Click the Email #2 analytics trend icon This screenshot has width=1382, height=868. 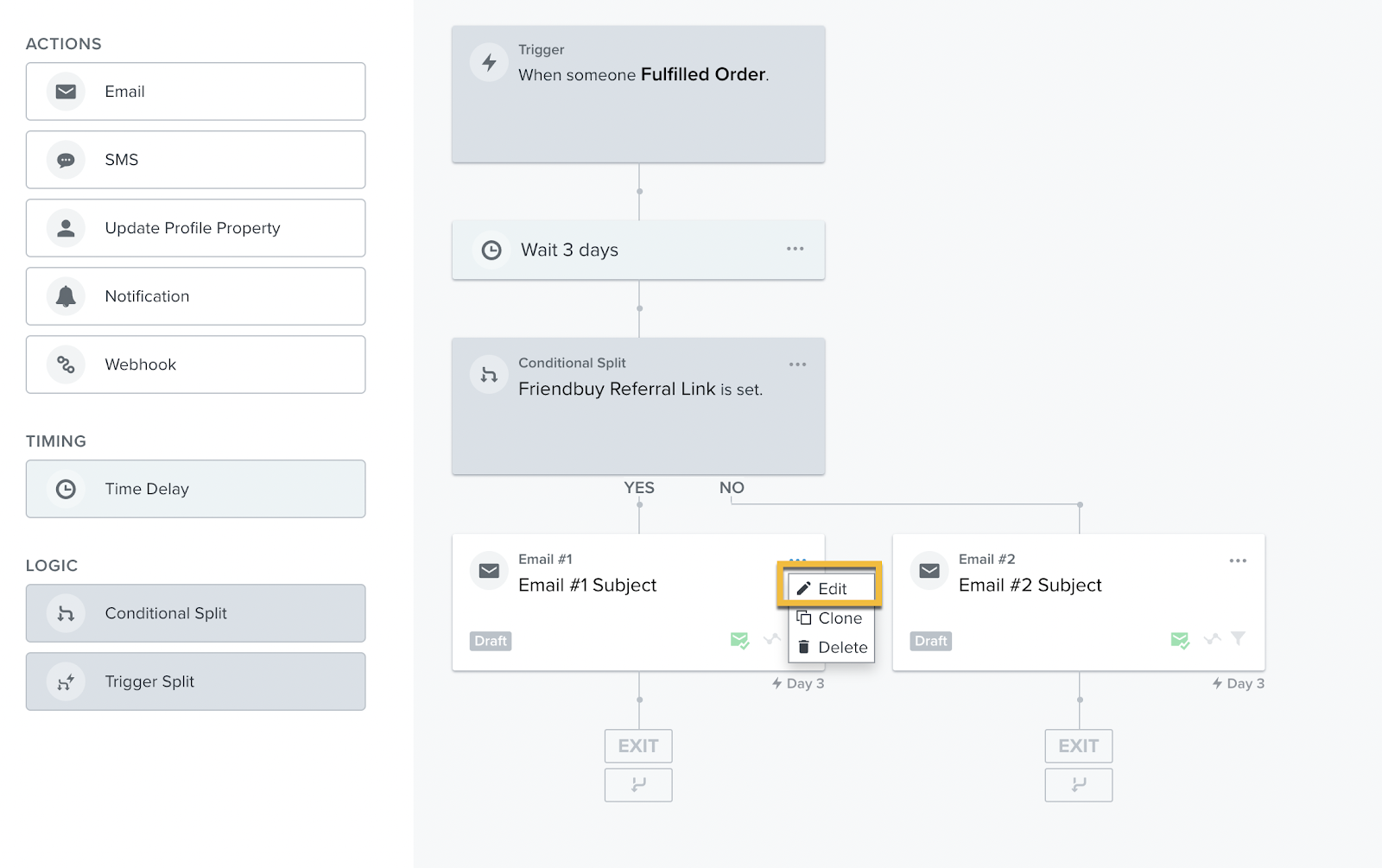[x=1212, y=639]
